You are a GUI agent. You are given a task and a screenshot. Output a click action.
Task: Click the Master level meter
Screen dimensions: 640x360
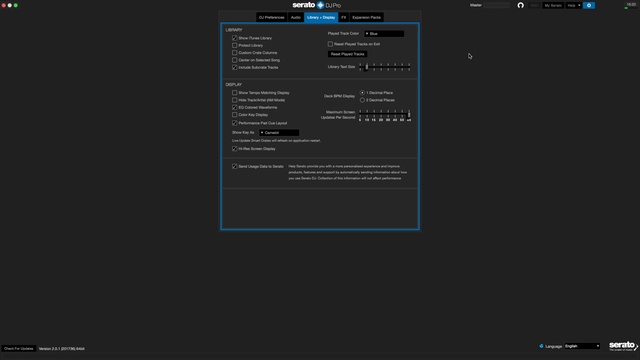(497, 5)
